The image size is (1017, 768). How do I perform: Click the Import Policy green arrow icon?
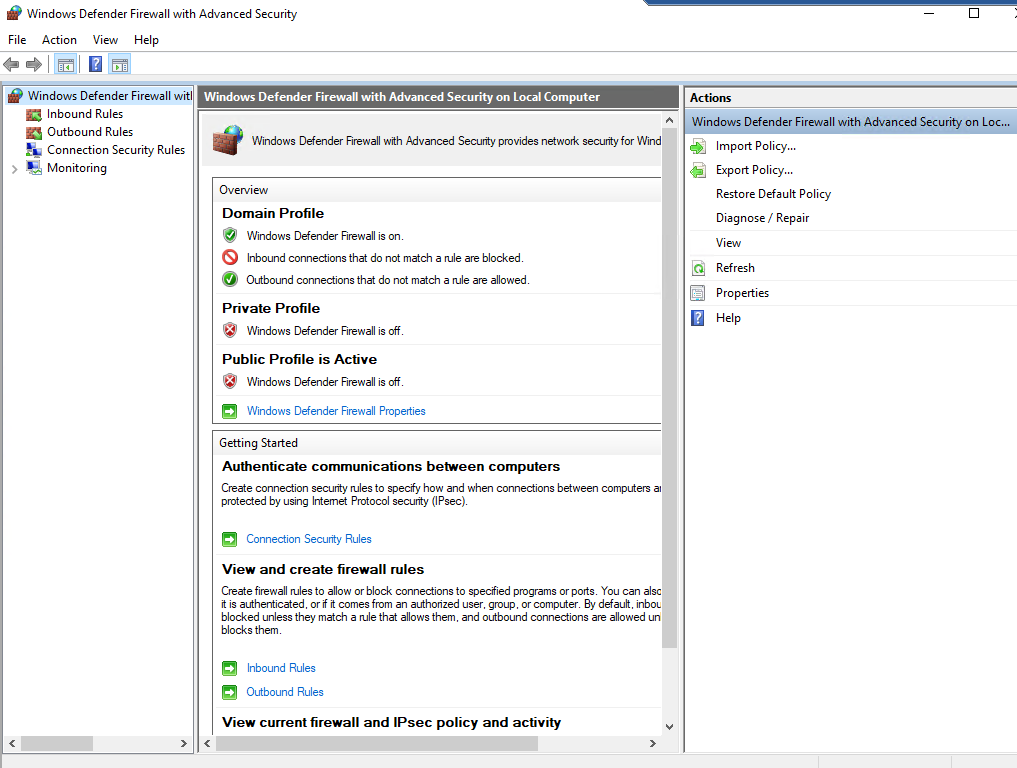(x=698, y=145)
